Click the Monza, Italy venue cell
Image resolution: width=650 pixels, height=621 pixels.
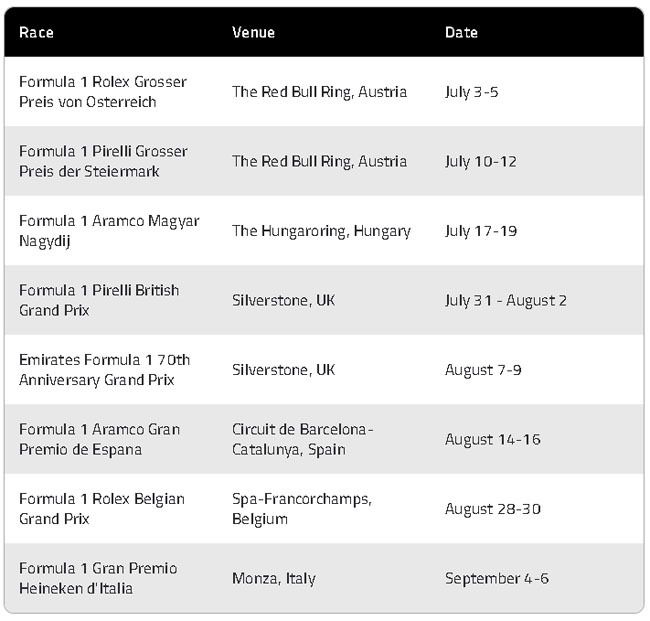[x=274, y=578]
